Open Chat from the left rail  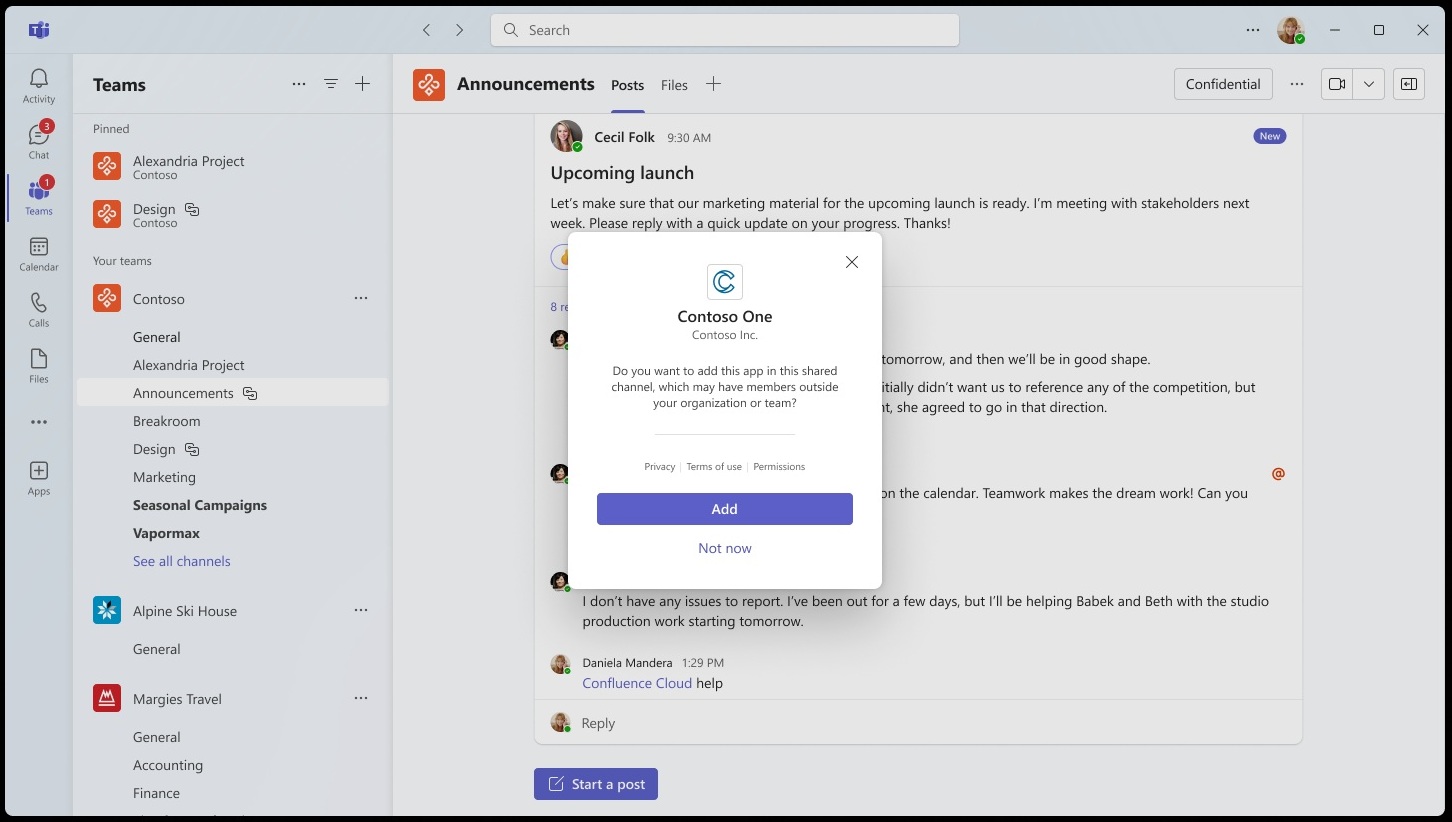coord(39,141)
